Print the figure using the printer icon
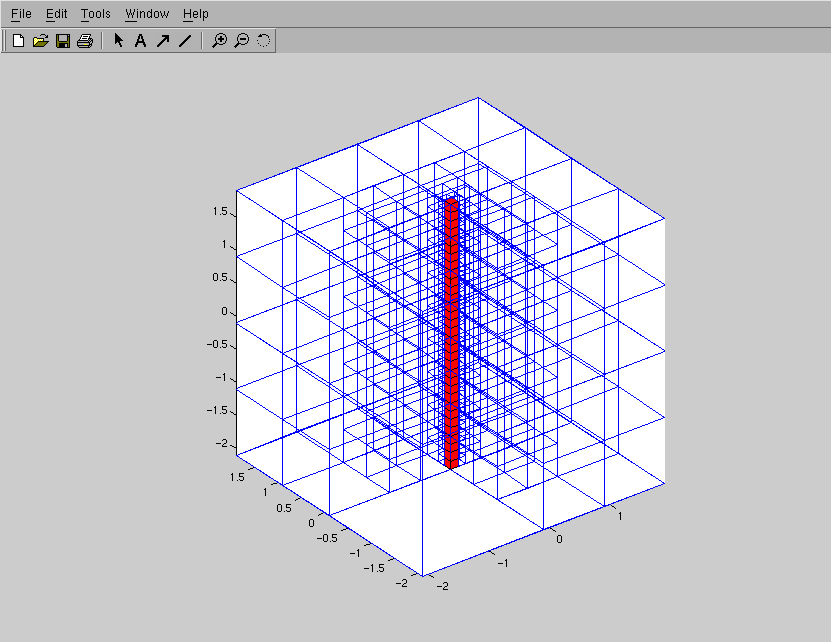Screen dimensions: 831x642 tap(85, 41)
